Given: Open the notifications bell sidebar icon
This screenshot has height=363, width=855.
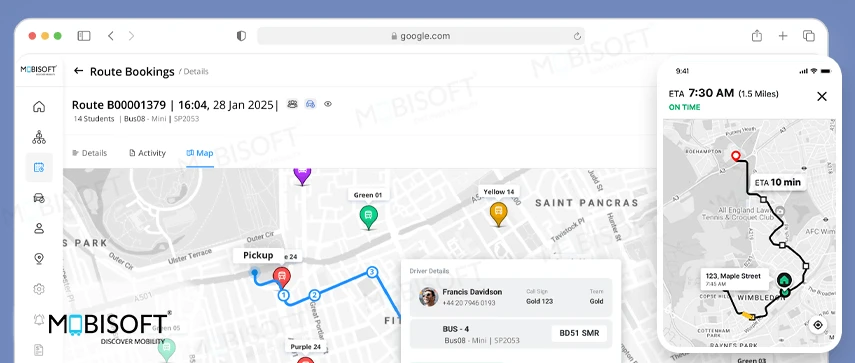Looking at the screenshot, I should point(39,319).
